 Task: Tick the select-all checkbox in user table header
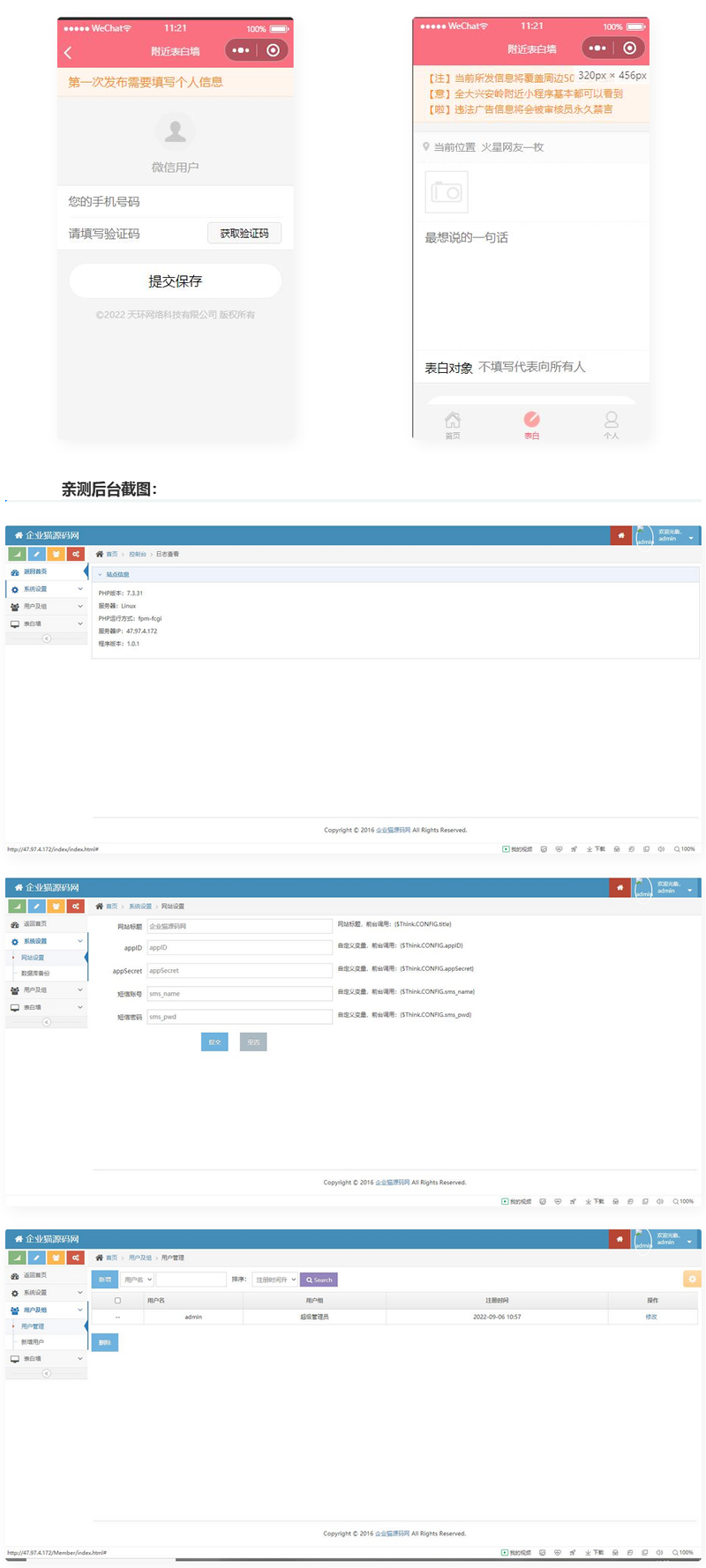[117, 1301]
